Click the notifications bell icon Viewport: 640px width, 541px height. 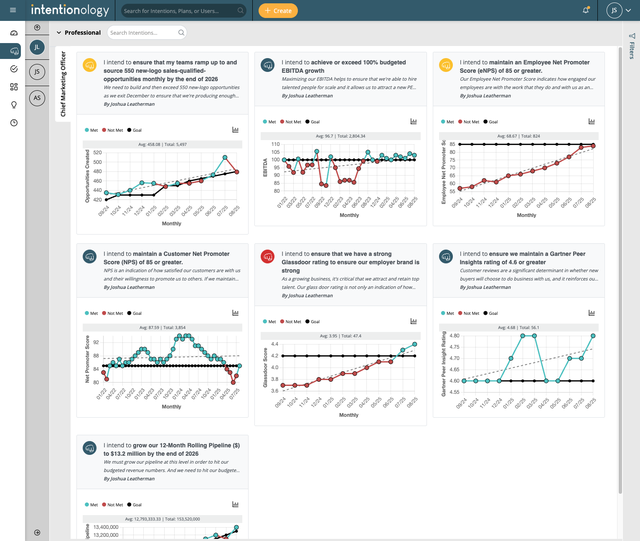pos(586,10)
